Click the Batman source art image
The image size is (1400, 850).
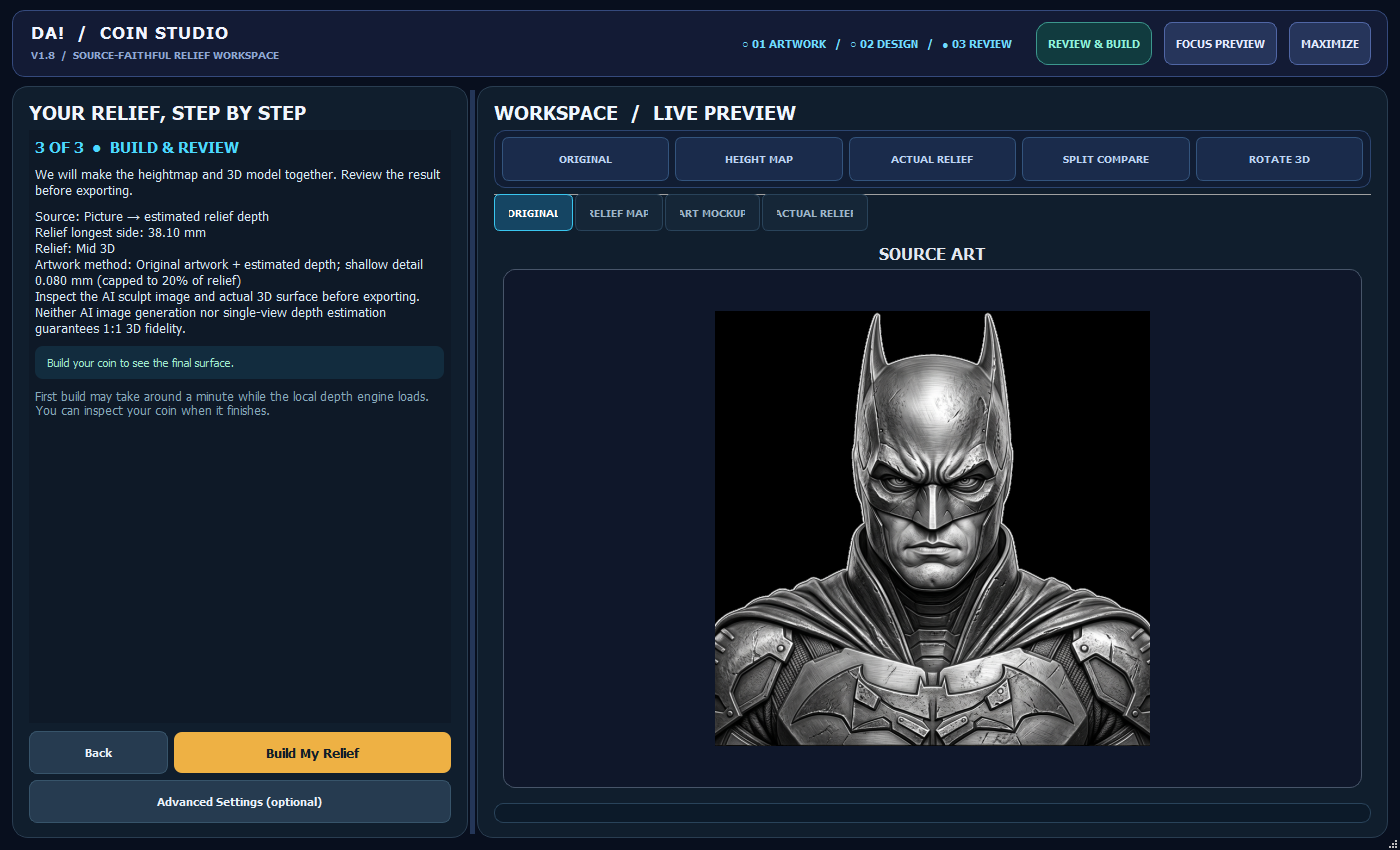coord(932,528)
